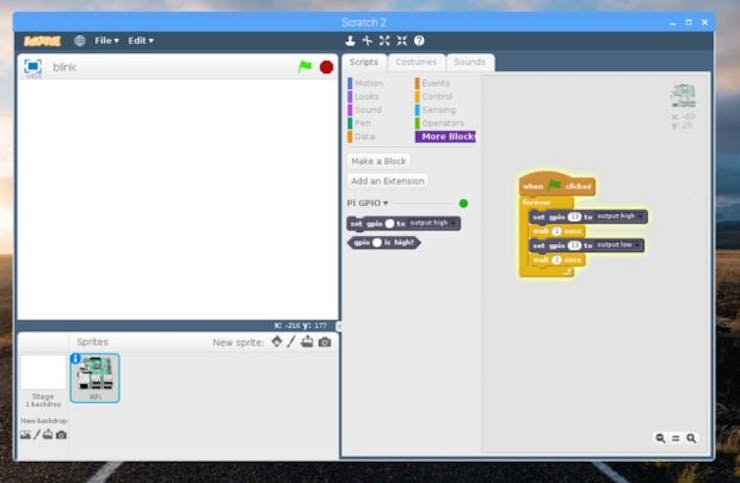Select the Sensing block category
740x483 pixels.
(x=435, y=110)
